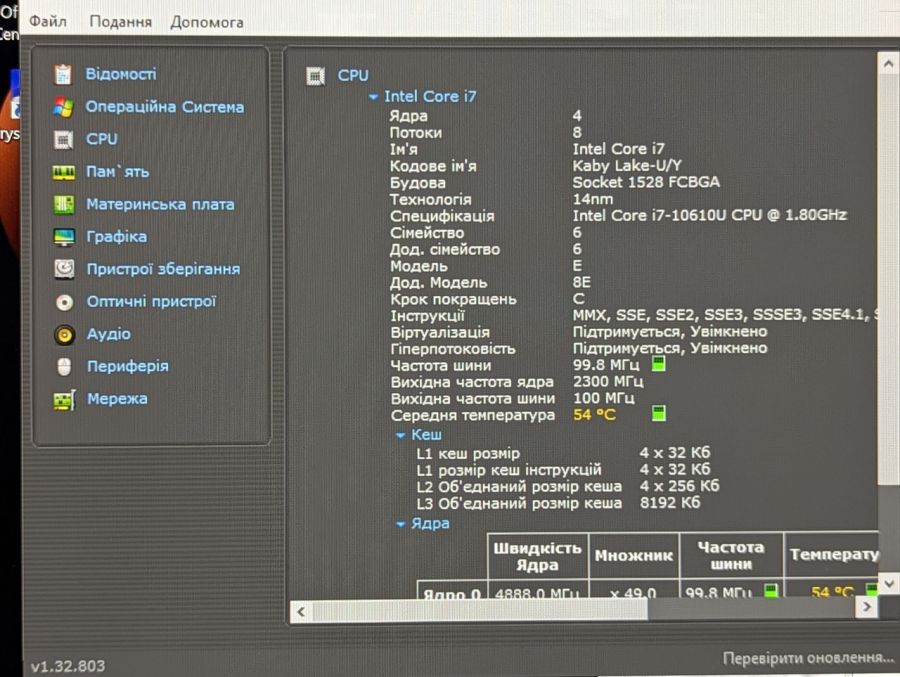Open Графіка section

click(x=117, y=237)
